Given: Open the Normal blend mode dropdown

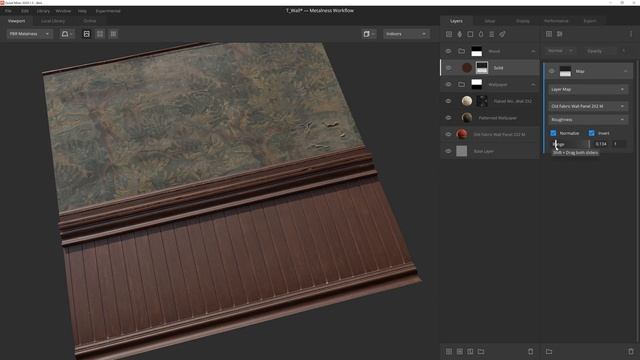Looking at the screenshot, I should [x=560, y=51].
